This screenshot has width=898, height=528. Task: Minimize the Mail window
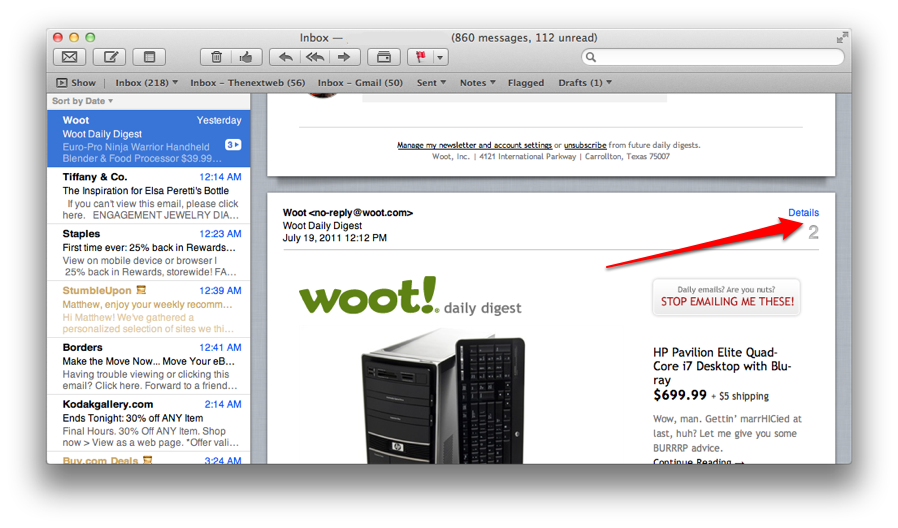[74, 37]
